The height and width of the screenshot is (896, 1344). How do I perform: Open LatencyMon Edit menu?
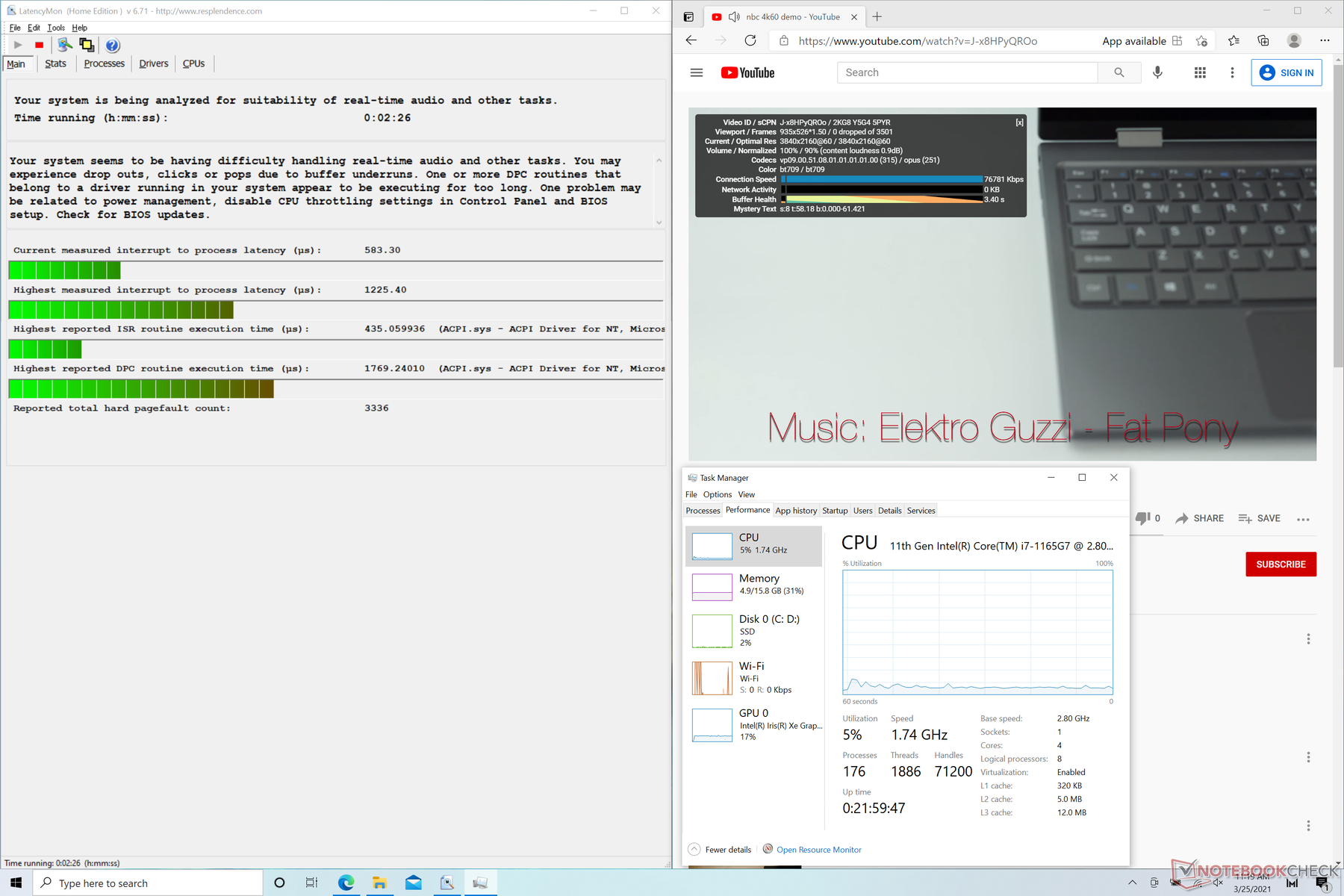(34, 28)
